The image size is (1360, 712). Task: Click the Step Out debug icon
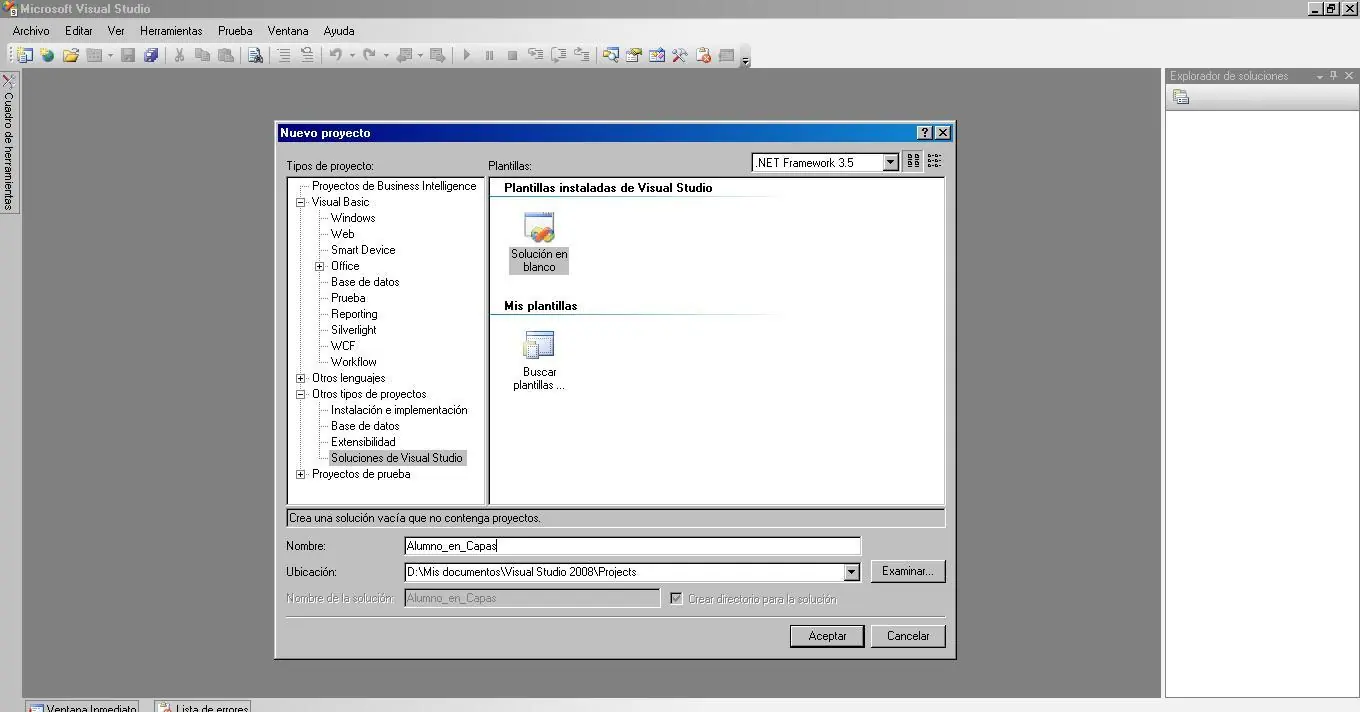(x=582, y=55)
